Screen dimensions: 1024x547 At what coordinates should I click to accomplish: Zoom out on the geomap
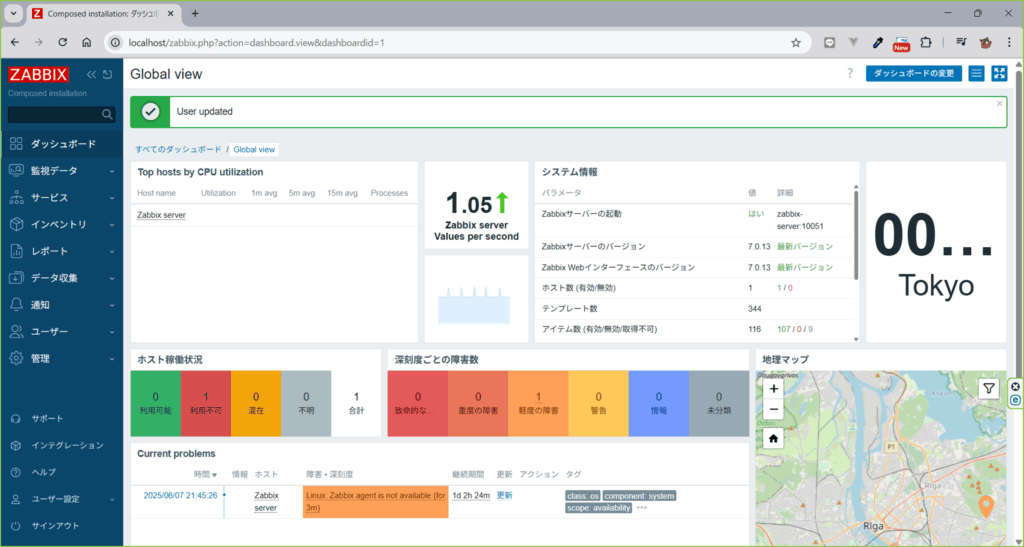click(x=773, y=409)
